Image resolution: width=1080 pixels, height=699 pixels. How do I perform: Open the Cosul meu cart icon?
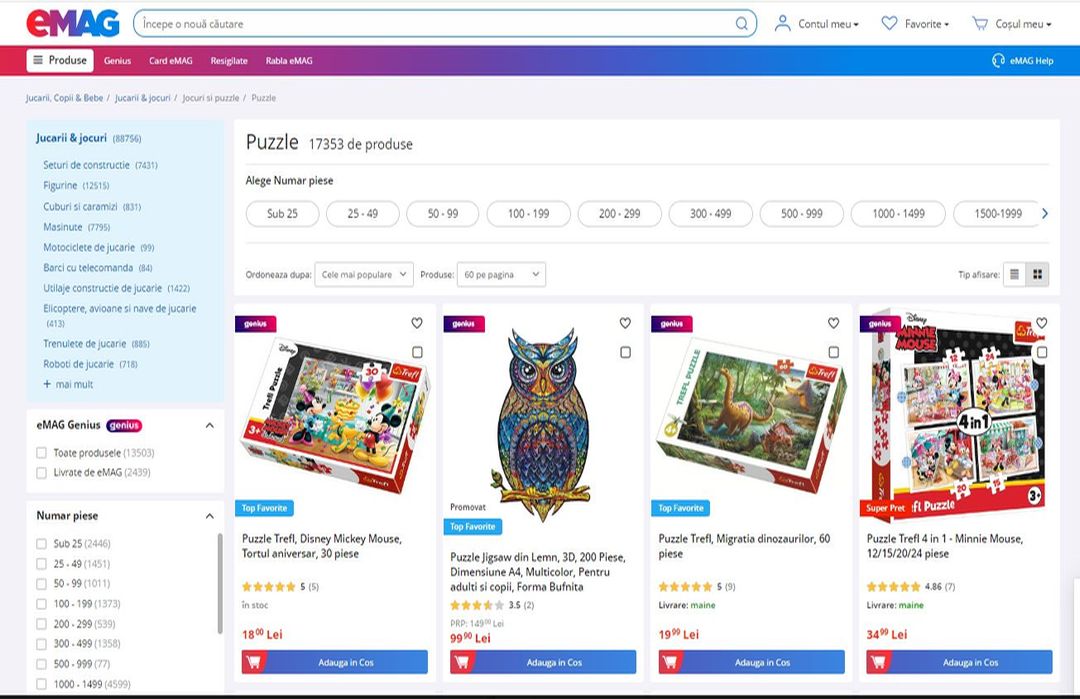[979, 23]
